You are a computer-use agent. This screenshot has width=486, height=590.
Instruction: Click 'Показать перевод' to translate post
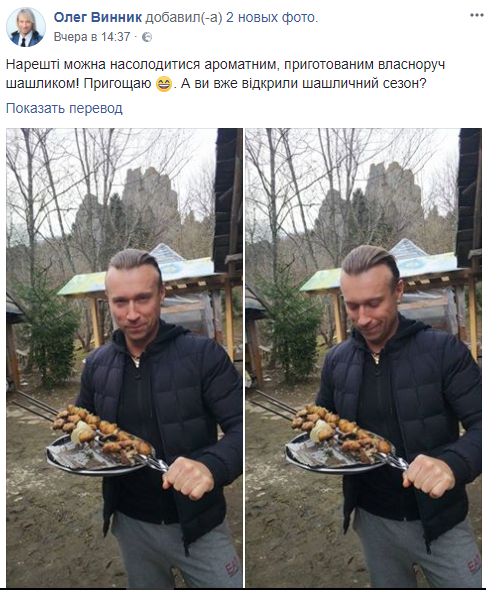pos(64,108)
